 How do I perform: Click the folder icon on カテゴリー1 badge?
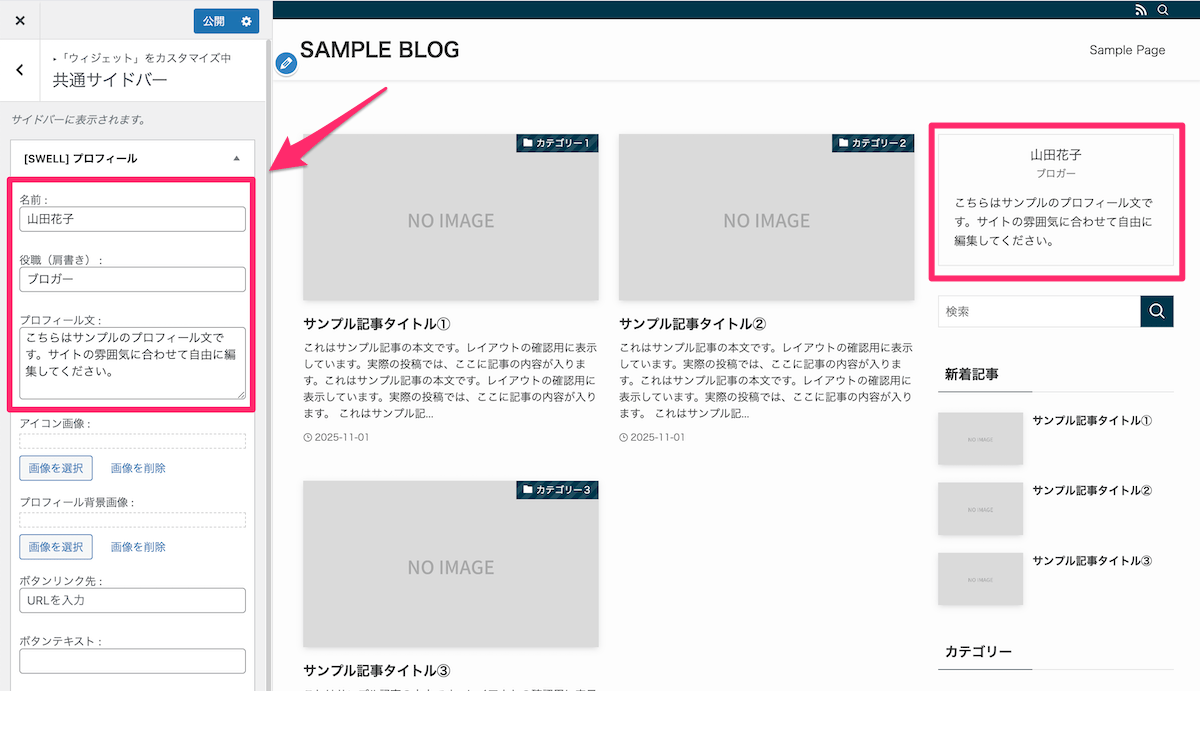coord(528,142)
